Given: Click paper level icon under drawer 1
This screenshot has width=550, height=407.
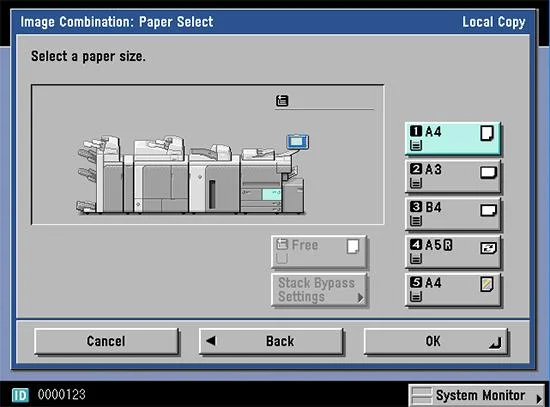Looking at the screenshot, I should 416,145.
